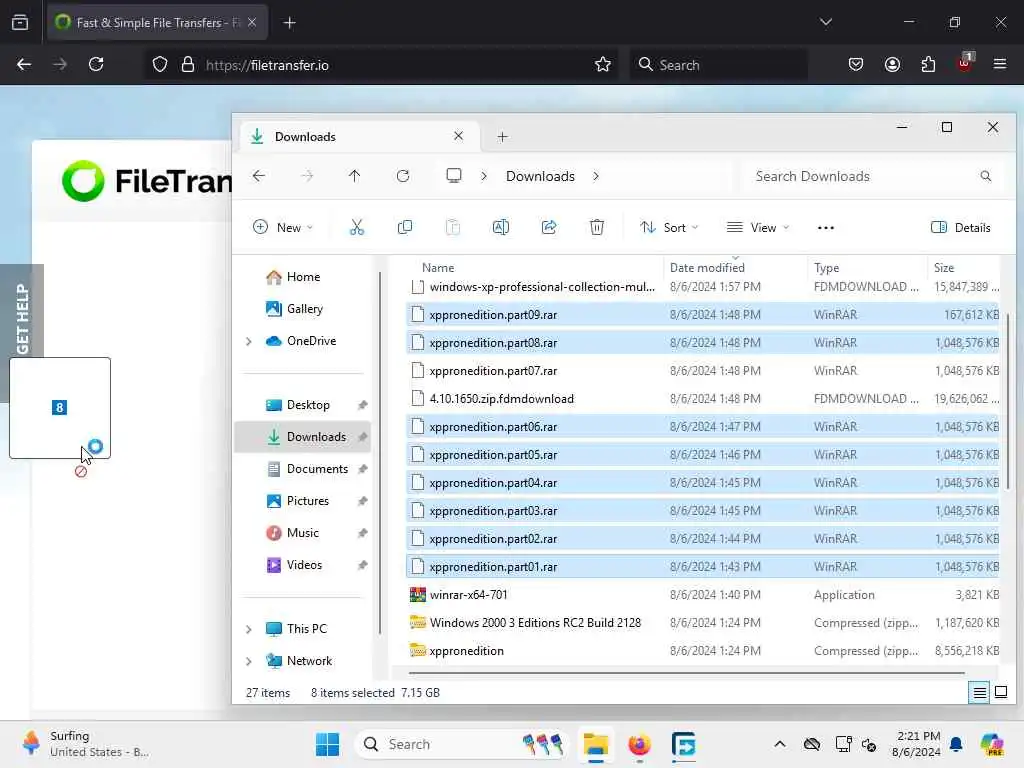Go up one folder level in Explorer
The height and width of the screenshot is (768, 1024).
click(355, 176)
